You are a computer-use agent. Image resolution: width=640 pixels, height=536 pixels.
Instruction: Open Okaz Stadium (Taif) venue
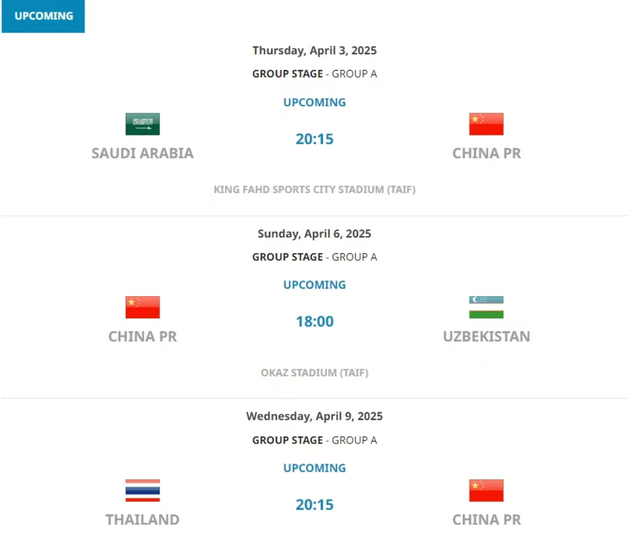[314, 373]
